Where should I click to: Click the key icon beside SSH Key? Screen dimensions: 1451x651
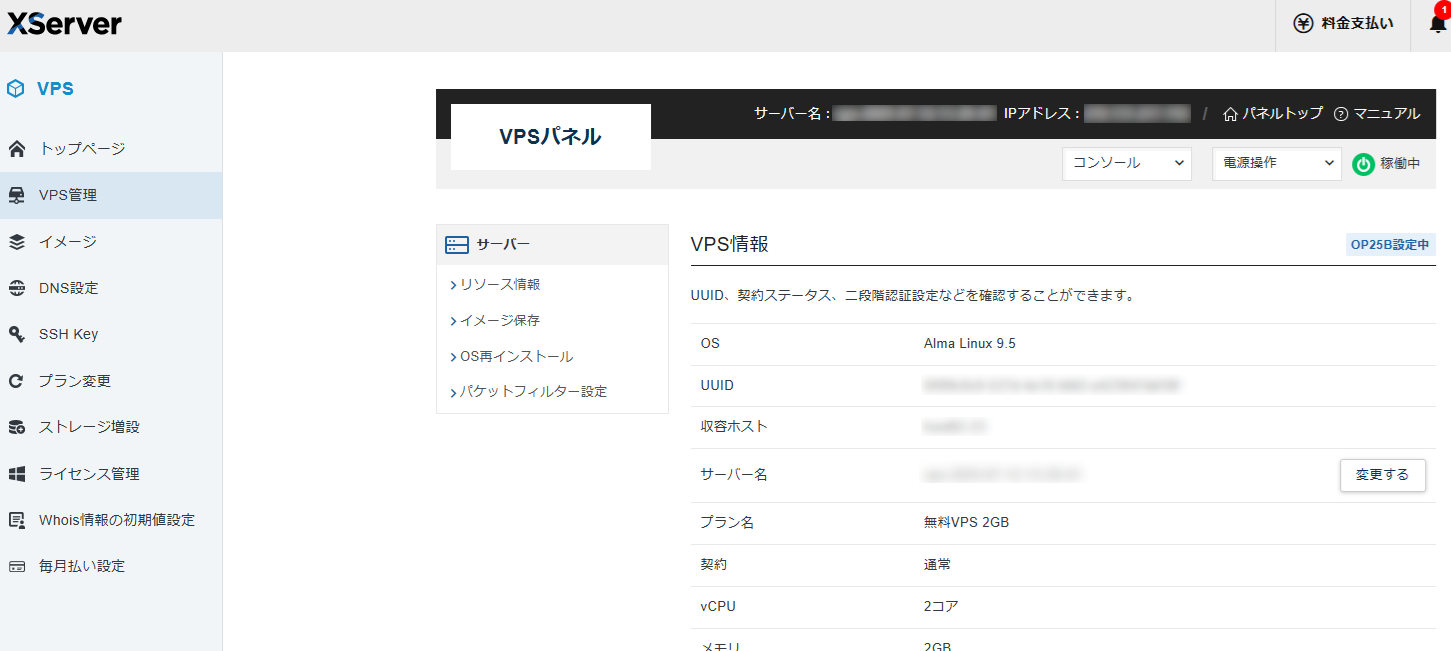click(x=16, y=334)
